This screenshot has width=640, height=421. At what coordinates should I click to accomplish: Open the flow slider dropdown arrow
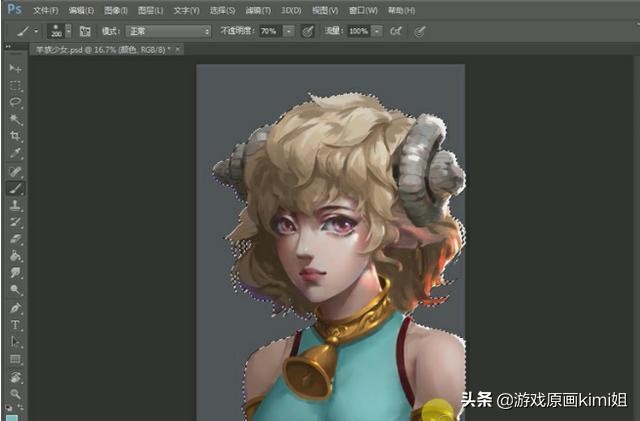(x=377, y=31)
